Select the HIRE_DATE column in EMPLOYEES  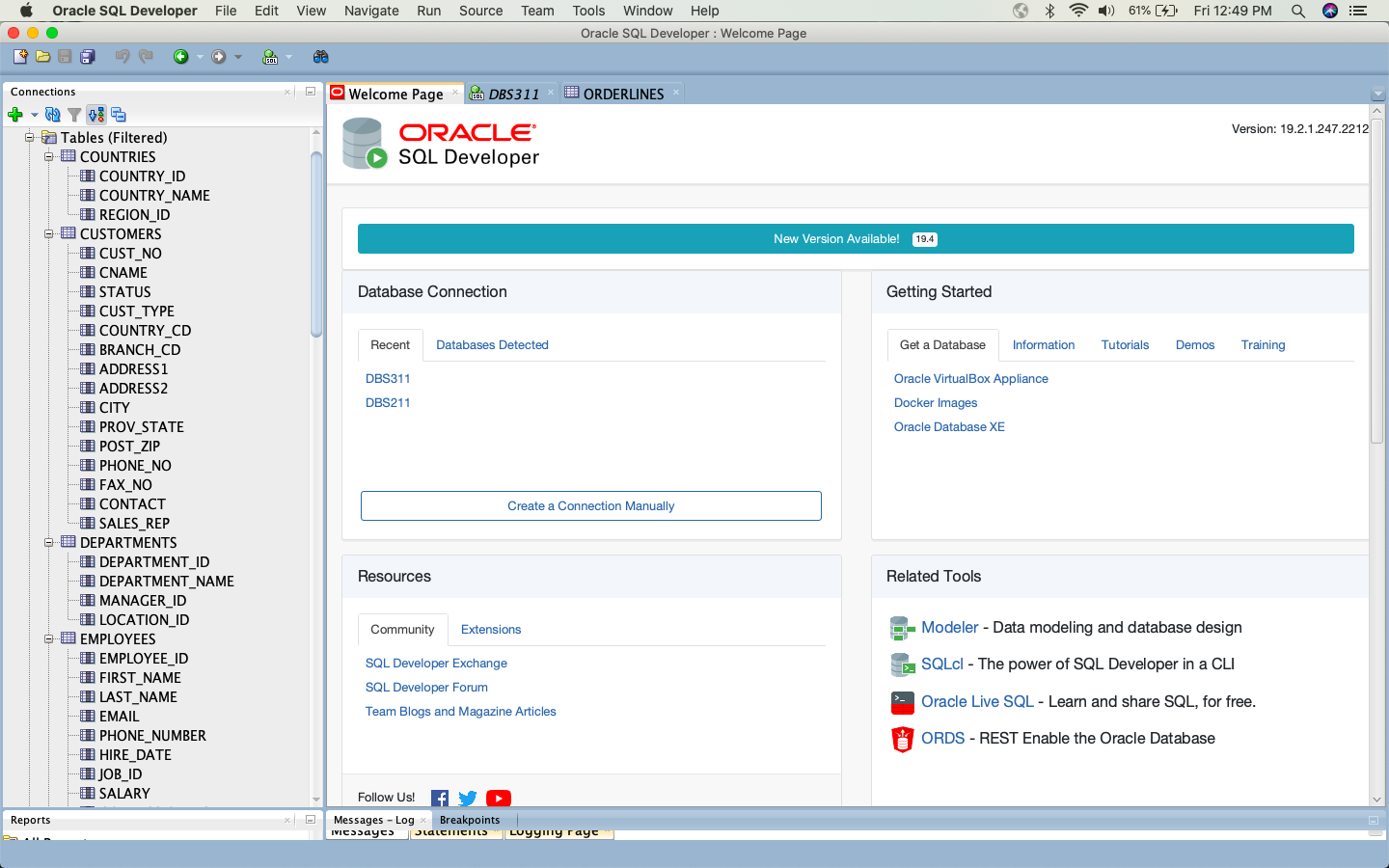point(135,754)
